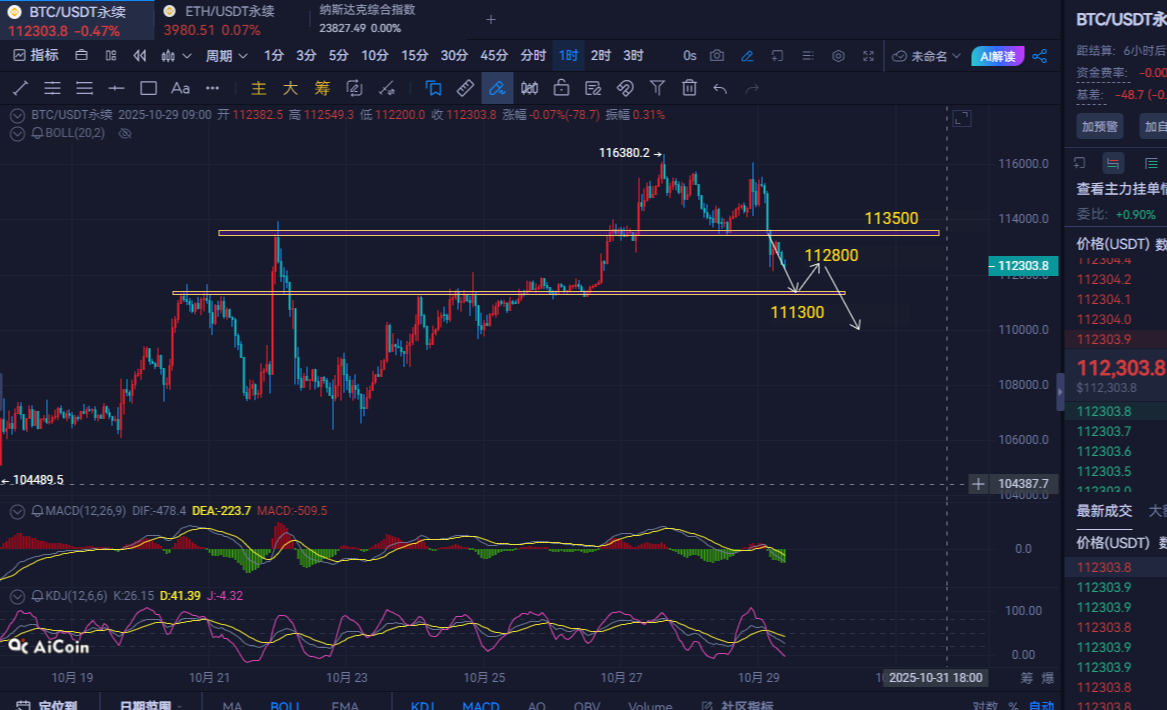Image resolution: width=1167 pixels, height=710 pixels.
Task: Click the ruler measure tool
Action: (x=465, y=88)
